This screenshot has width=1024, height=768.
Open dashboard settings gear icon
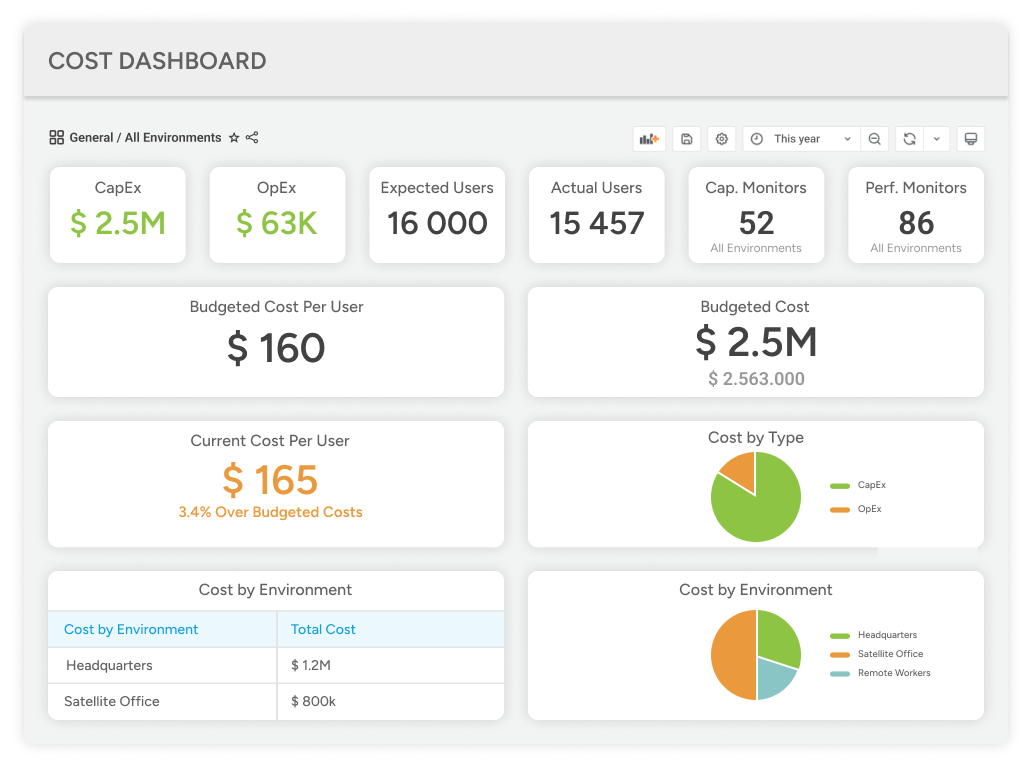(722, 138)
